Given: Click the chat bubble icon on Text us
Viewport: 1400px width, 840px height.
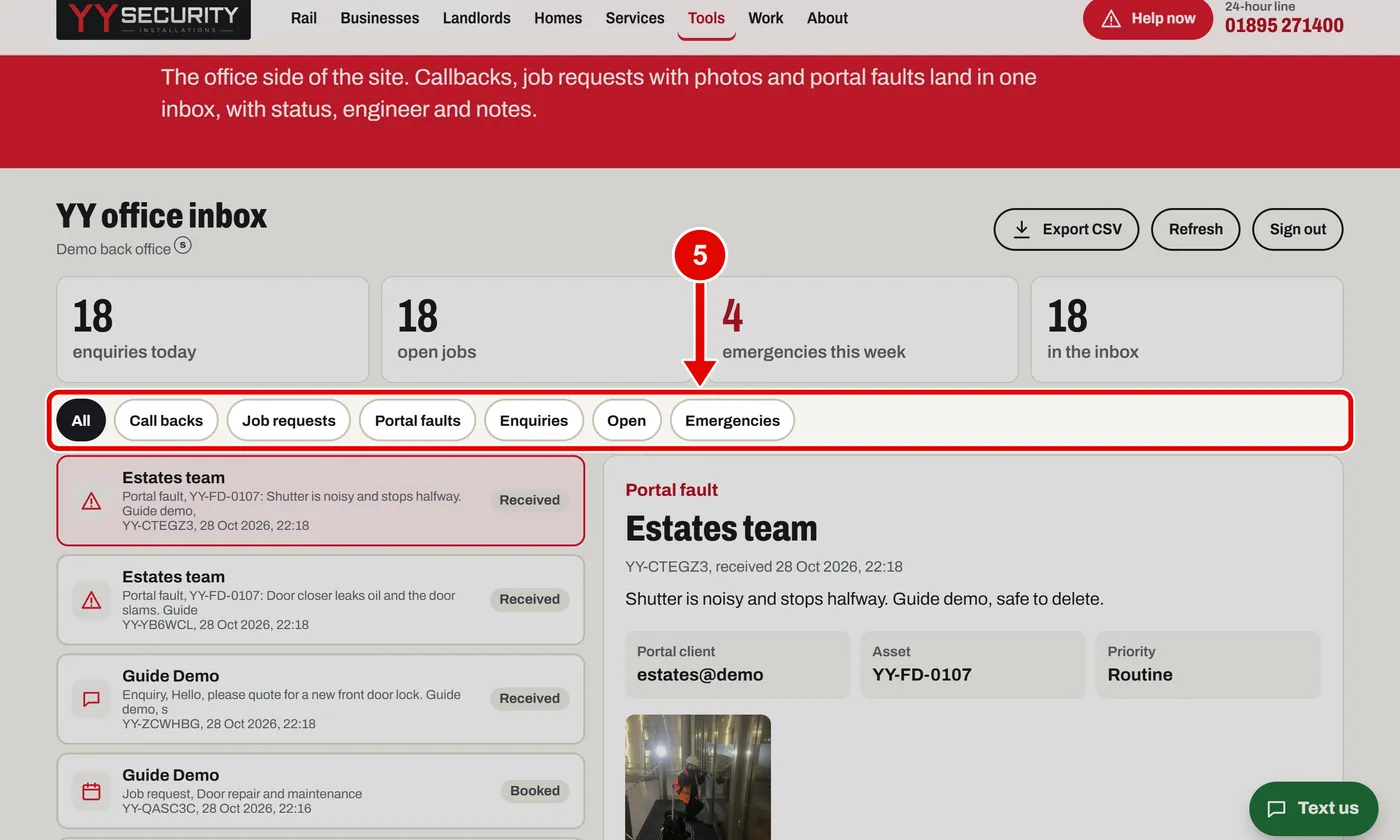Looking at the screenshot, I should (1276, 809).
